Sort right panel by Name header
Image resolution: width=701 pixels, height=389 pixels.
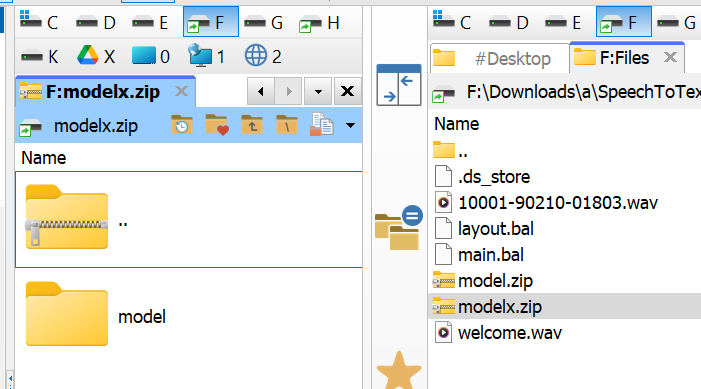pyautogui.click(x=456, y=124)
